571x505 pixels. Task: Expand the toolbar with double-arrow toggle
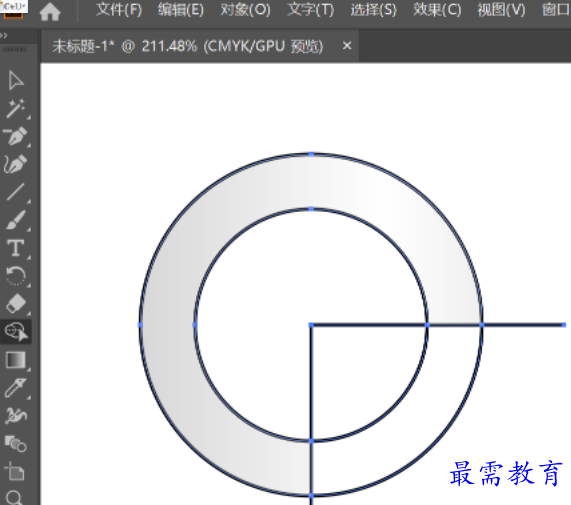[4, 35]
